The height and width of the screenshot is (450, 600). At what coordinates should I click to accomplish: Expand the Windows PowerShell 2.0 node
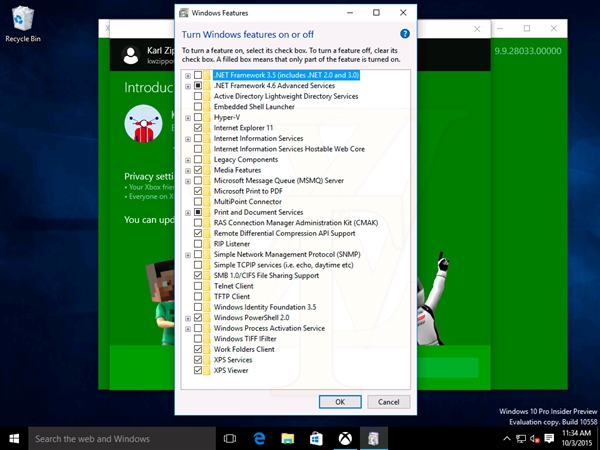[188, 317]
